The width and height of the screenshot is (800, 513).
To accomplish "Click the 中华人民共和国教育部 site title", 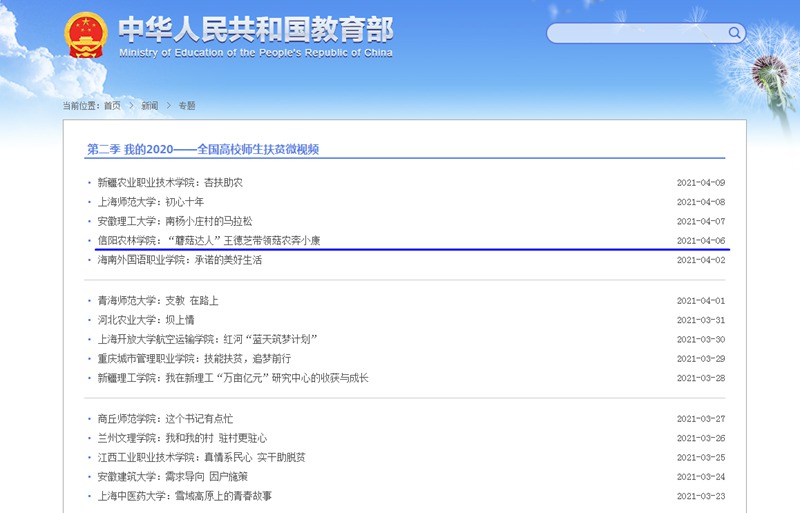I will tap(255, 29).
